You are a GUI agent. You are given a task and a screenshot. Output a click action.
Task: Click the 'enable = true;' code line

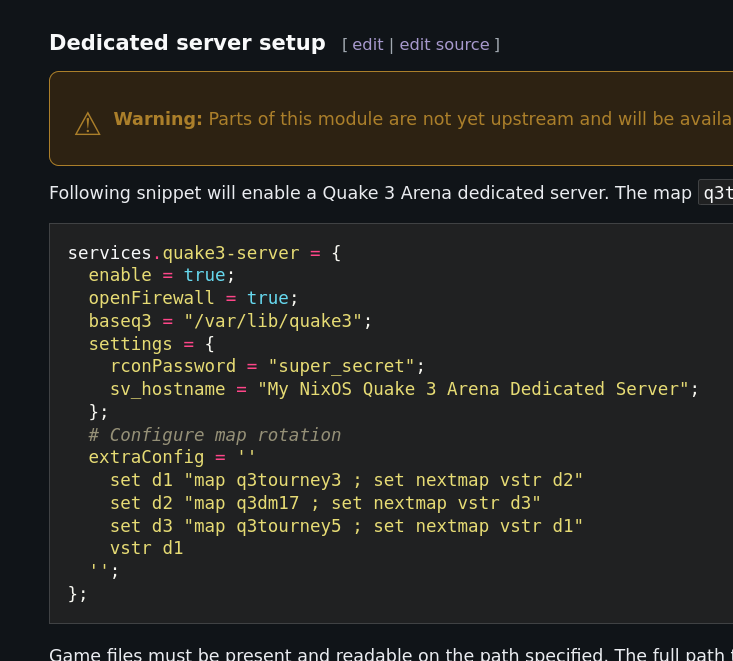(x=161, y=275)
